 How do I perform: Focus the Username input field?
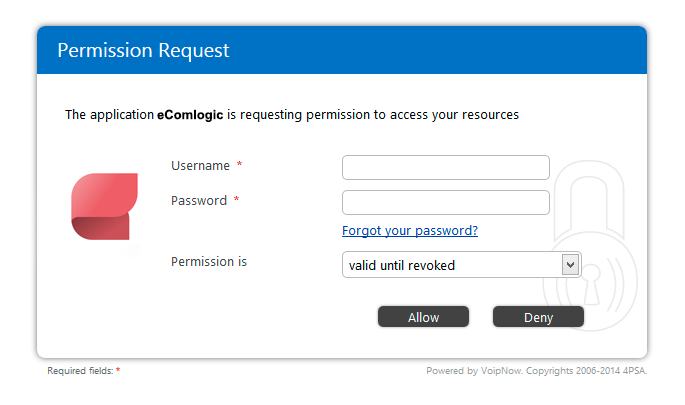446,167
